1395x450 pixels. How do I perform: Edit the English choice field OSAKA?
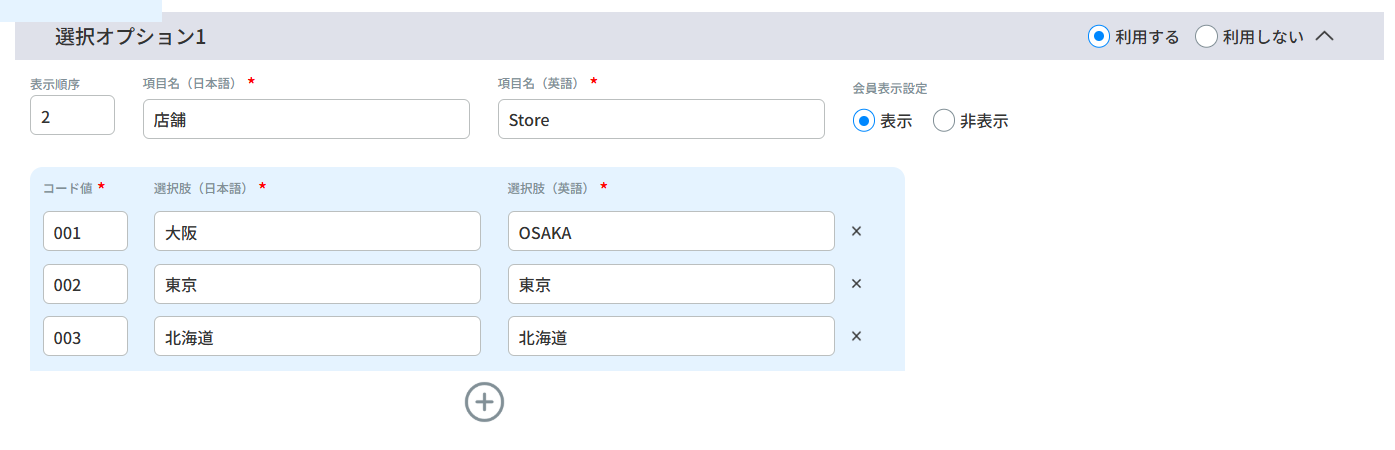[x=671, y=231]
